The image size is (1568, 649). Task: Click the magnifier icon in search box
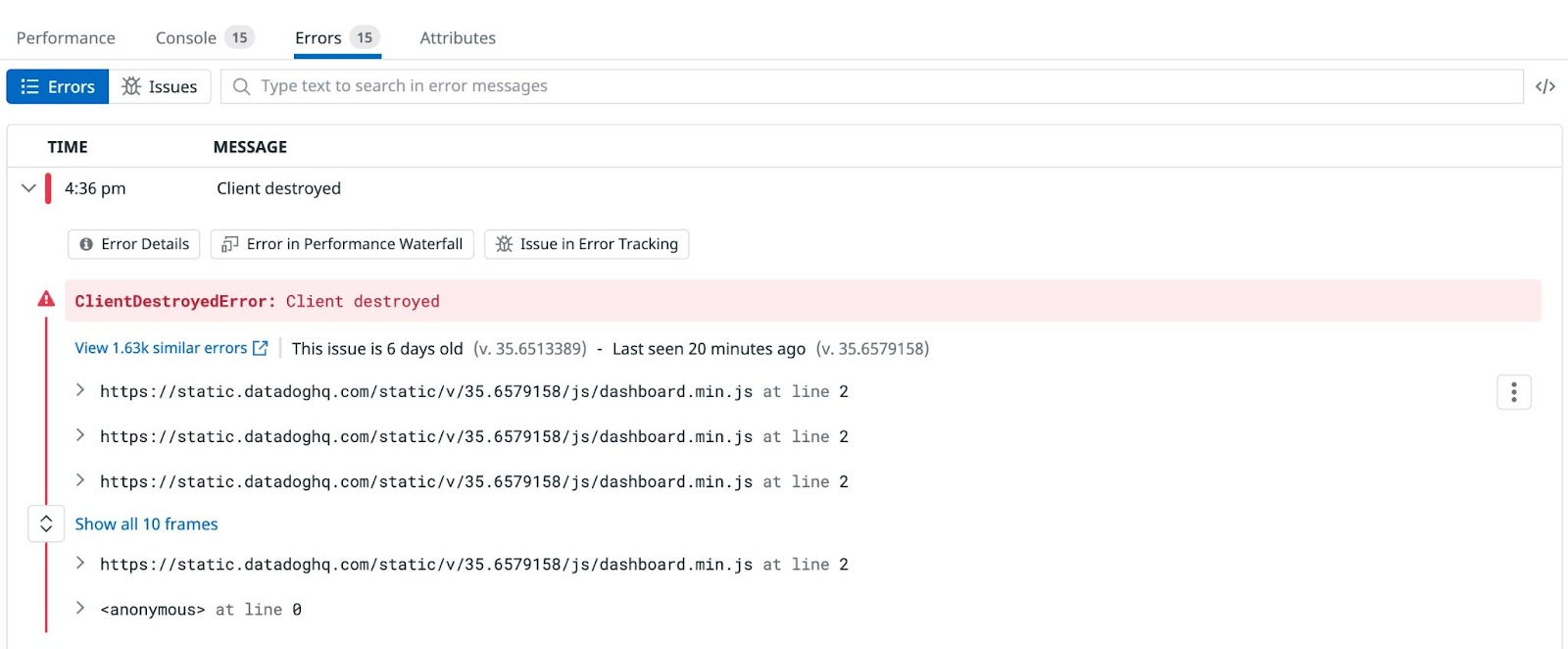coord(241,86)
